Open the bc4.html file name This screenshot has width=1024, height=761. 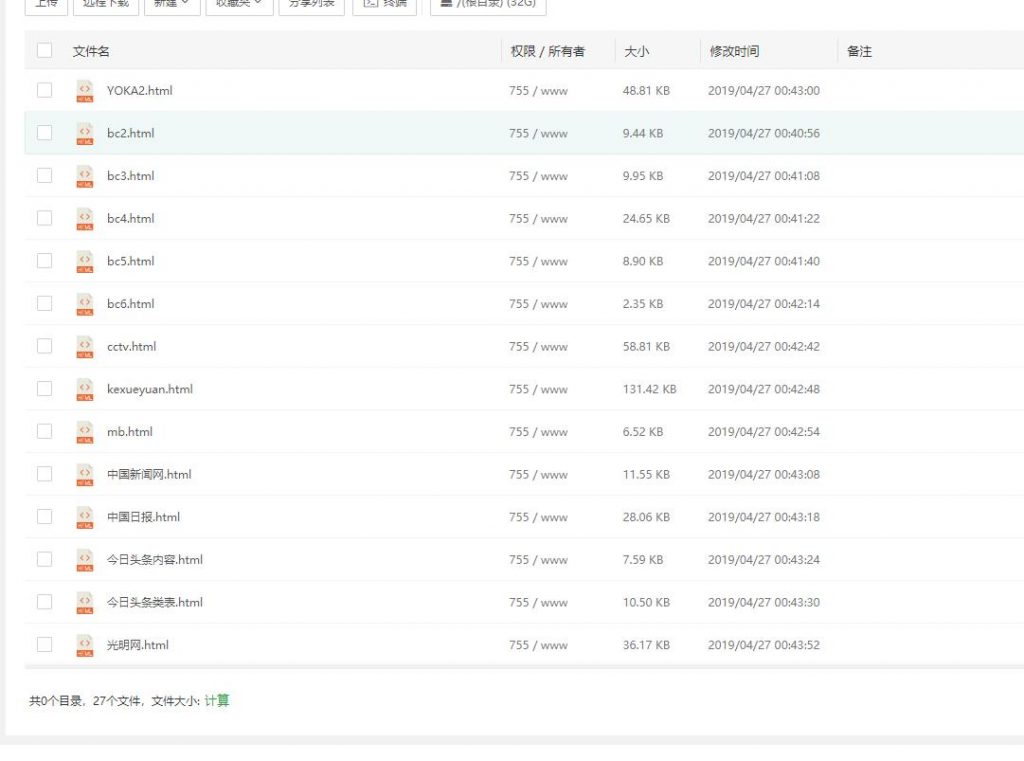(x=131, y=219)
